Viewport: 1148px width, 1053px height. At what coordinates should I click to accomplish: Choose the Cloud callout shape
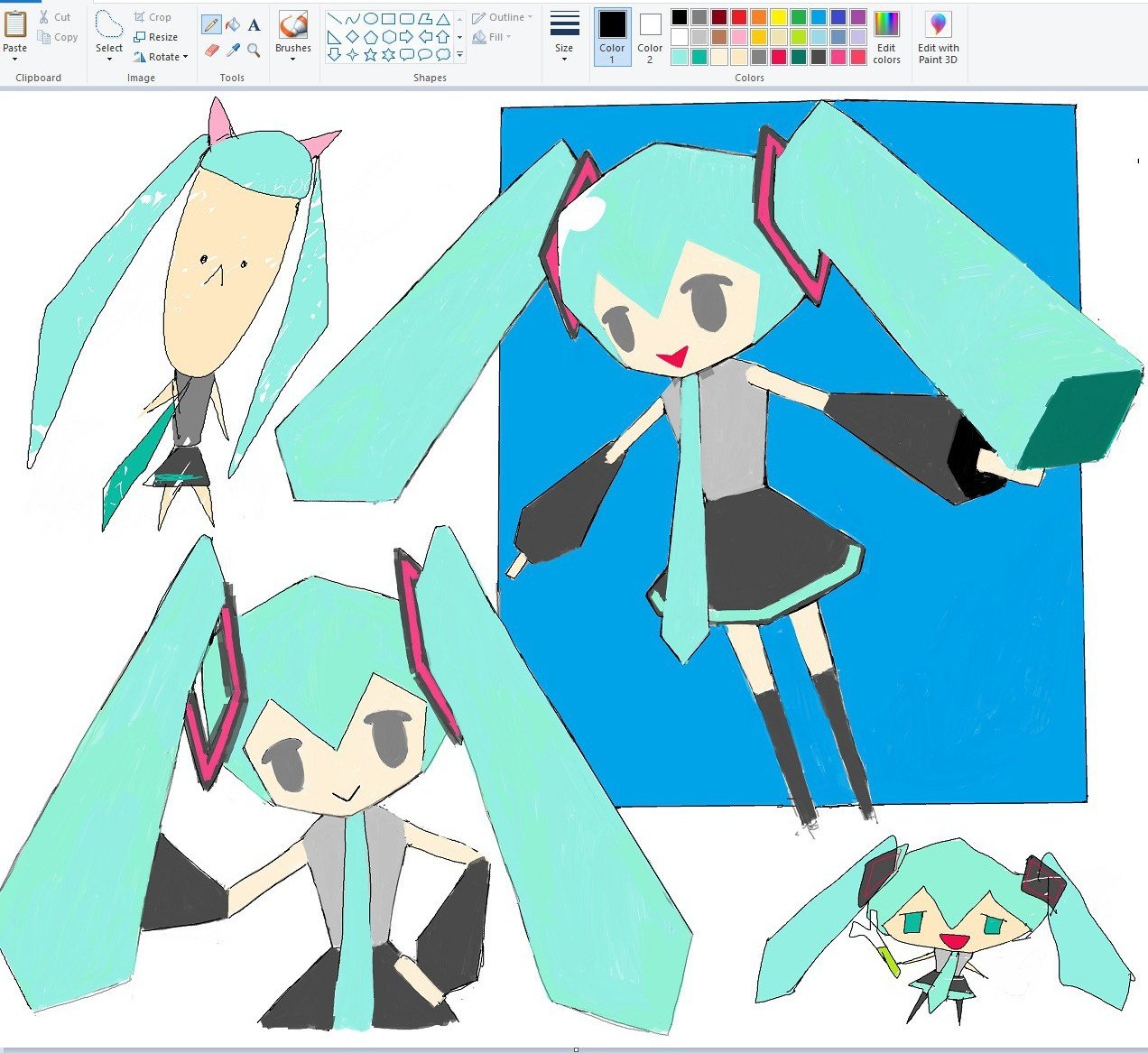[442, 54]
